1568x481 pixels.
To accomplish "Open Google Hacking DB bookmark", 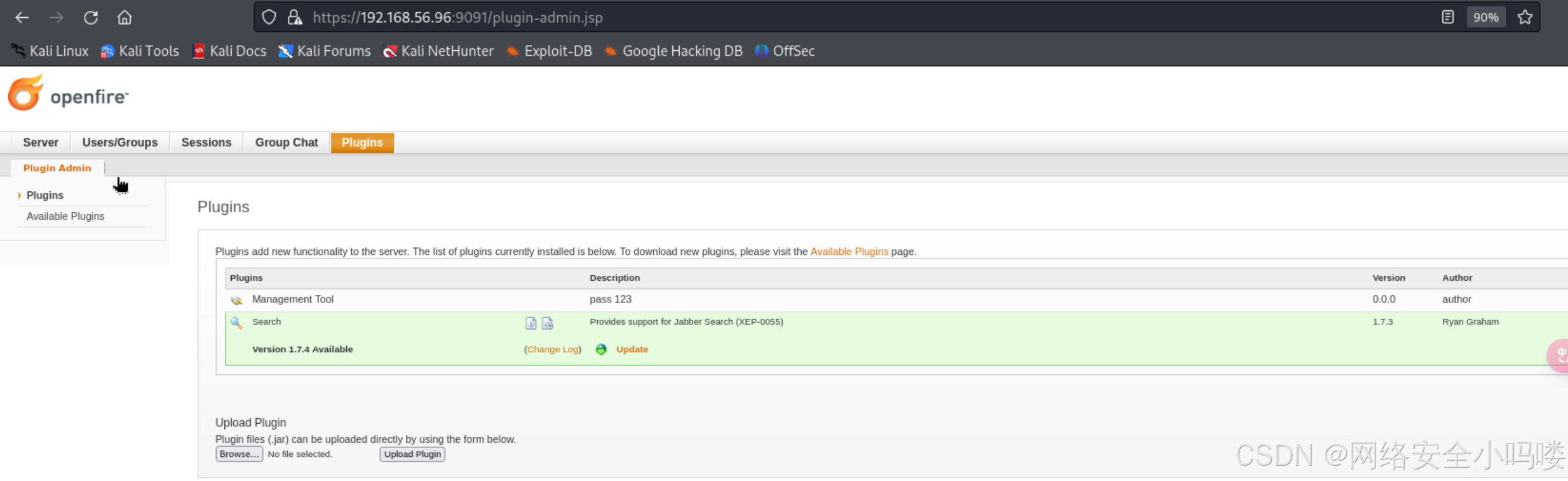I will [673, 51].
